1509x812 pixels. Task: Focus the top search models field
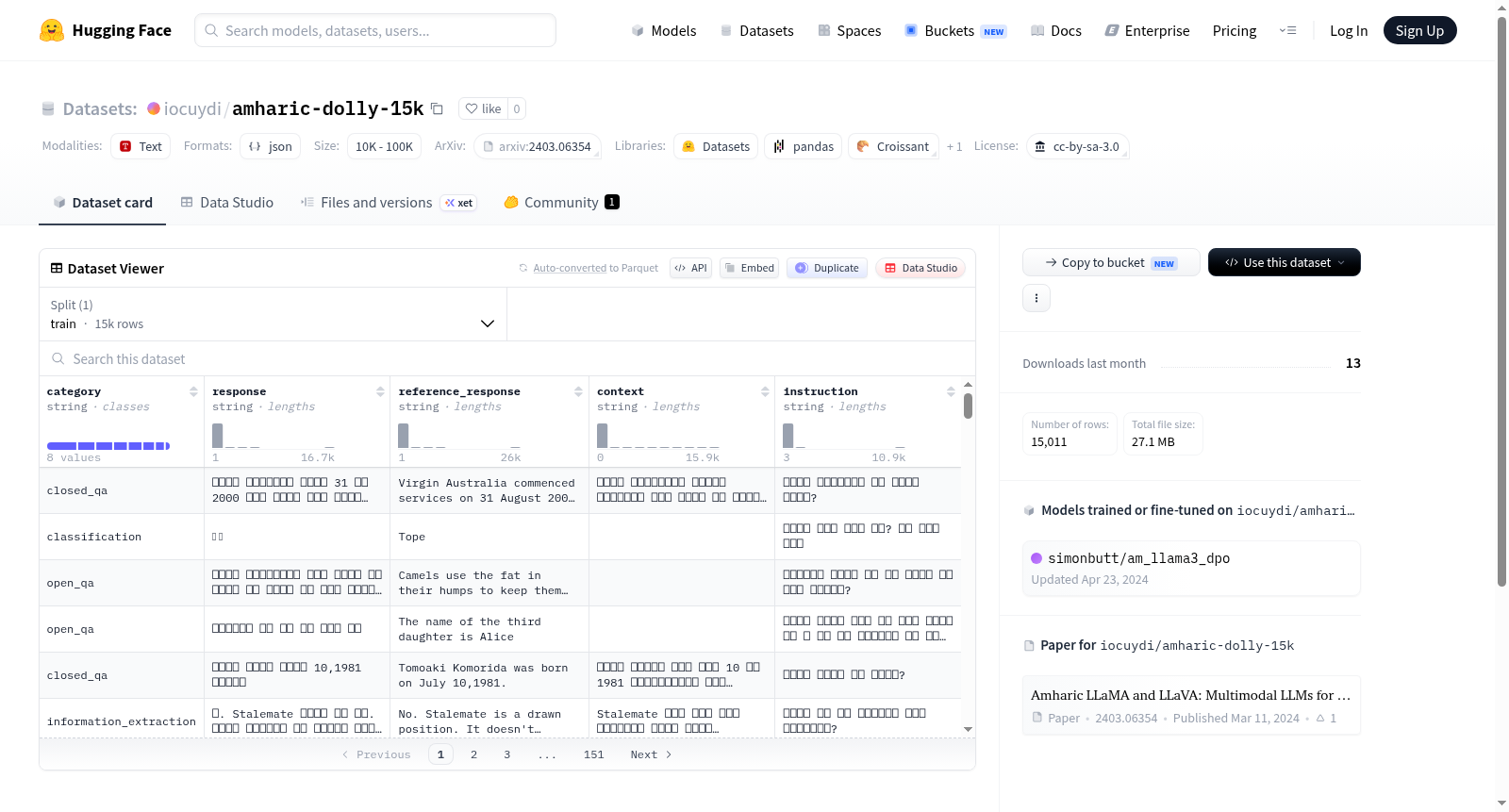[x=375, y=30]
